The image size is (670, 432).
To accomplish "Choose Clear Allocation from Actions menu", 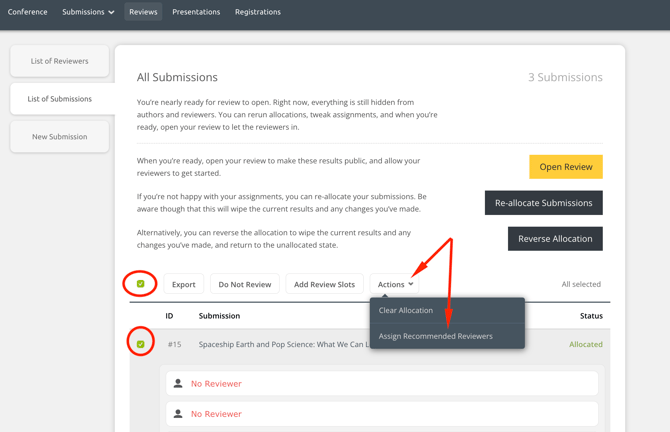I will pos(406,310).
